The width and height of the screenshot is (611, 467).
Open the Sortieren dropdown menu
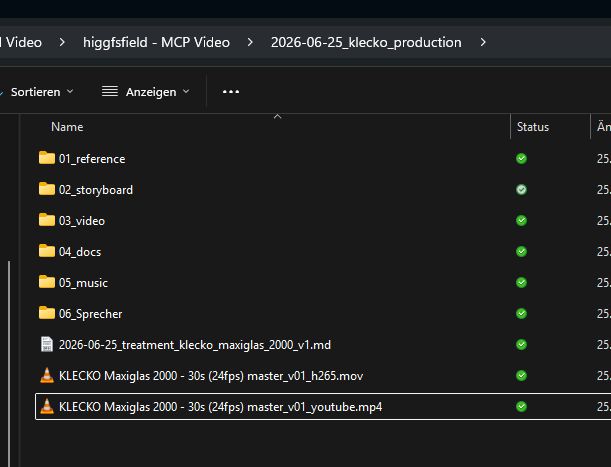click(42, 92)
